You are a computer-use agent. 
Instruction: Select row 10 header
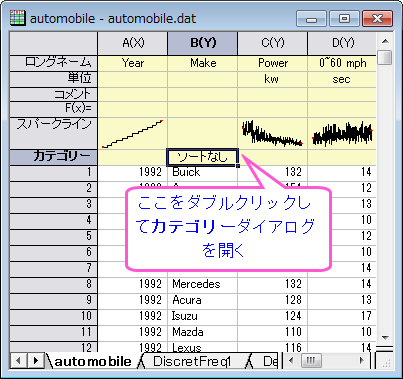[x=54, y=316]
